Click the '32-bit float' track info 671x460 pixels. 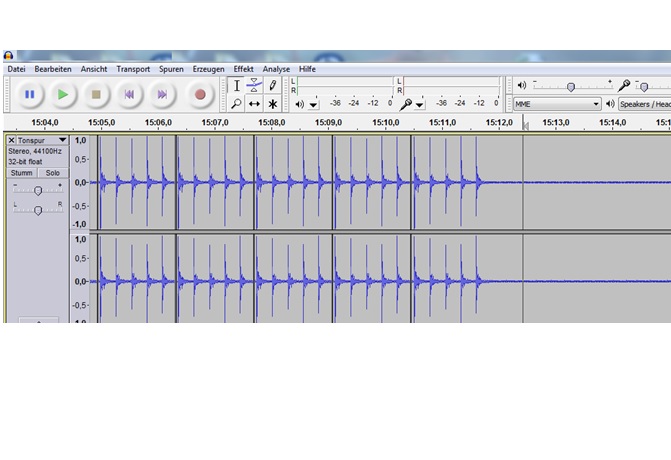25,162
